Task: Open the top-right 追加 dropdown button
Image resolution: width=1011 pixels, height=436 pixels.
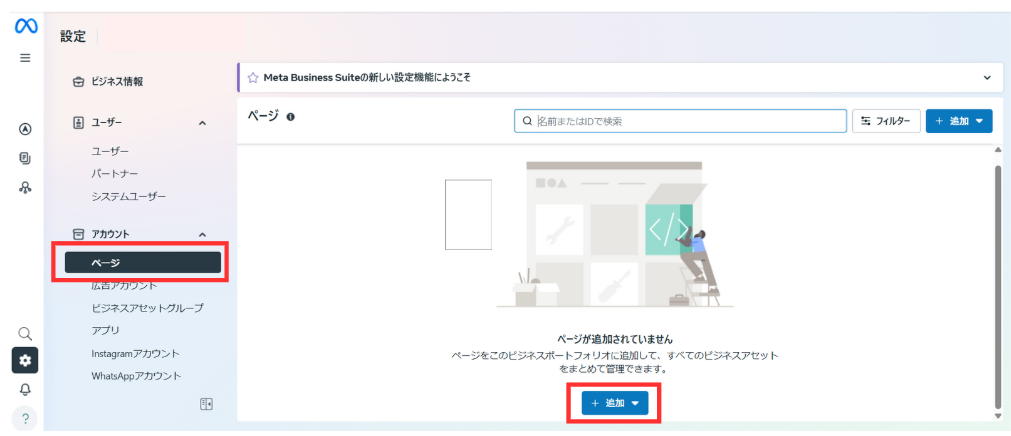Action: click(959, 121)
